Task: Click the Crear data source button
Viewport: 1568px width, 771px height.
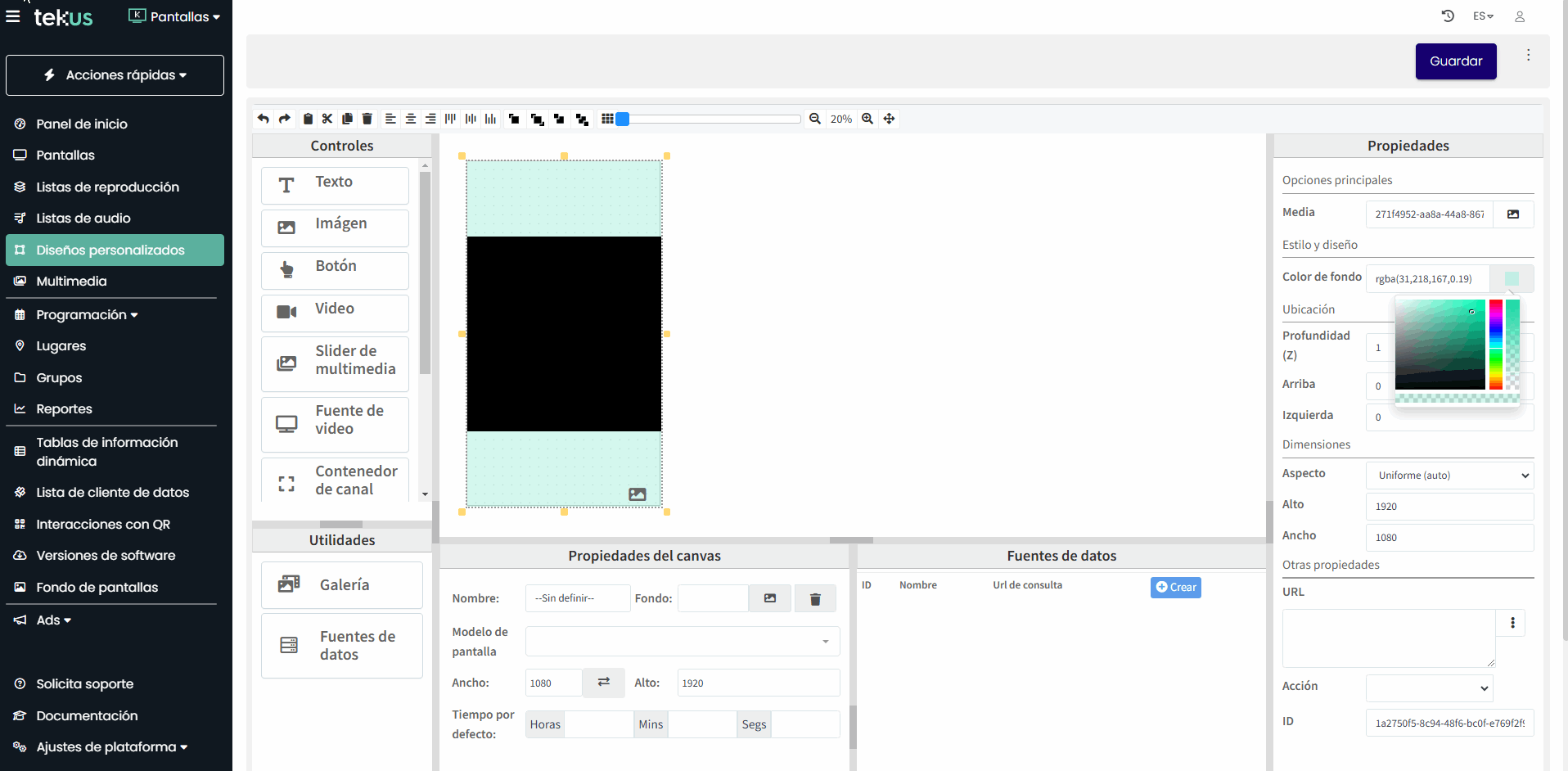Action: click(1175, 588)
